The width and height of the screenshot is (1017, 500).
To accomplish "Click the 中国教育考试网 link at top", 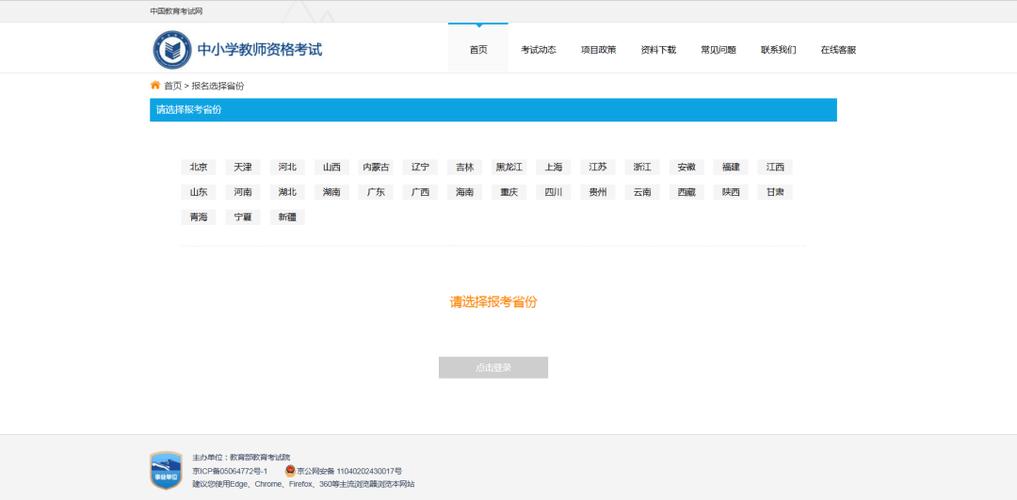I will click(176, 11).
